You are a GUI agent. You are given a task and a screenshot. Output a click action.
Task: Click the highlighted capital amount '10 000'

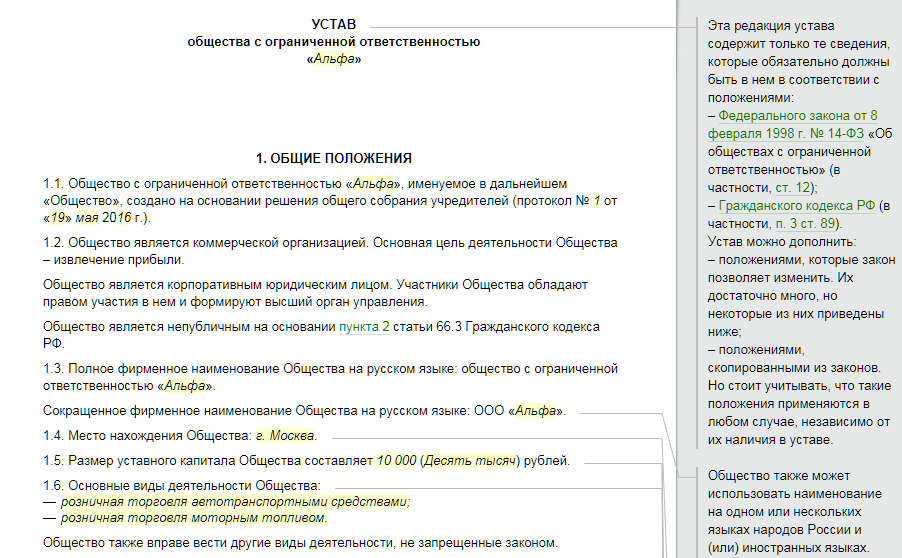pos(396,461)
